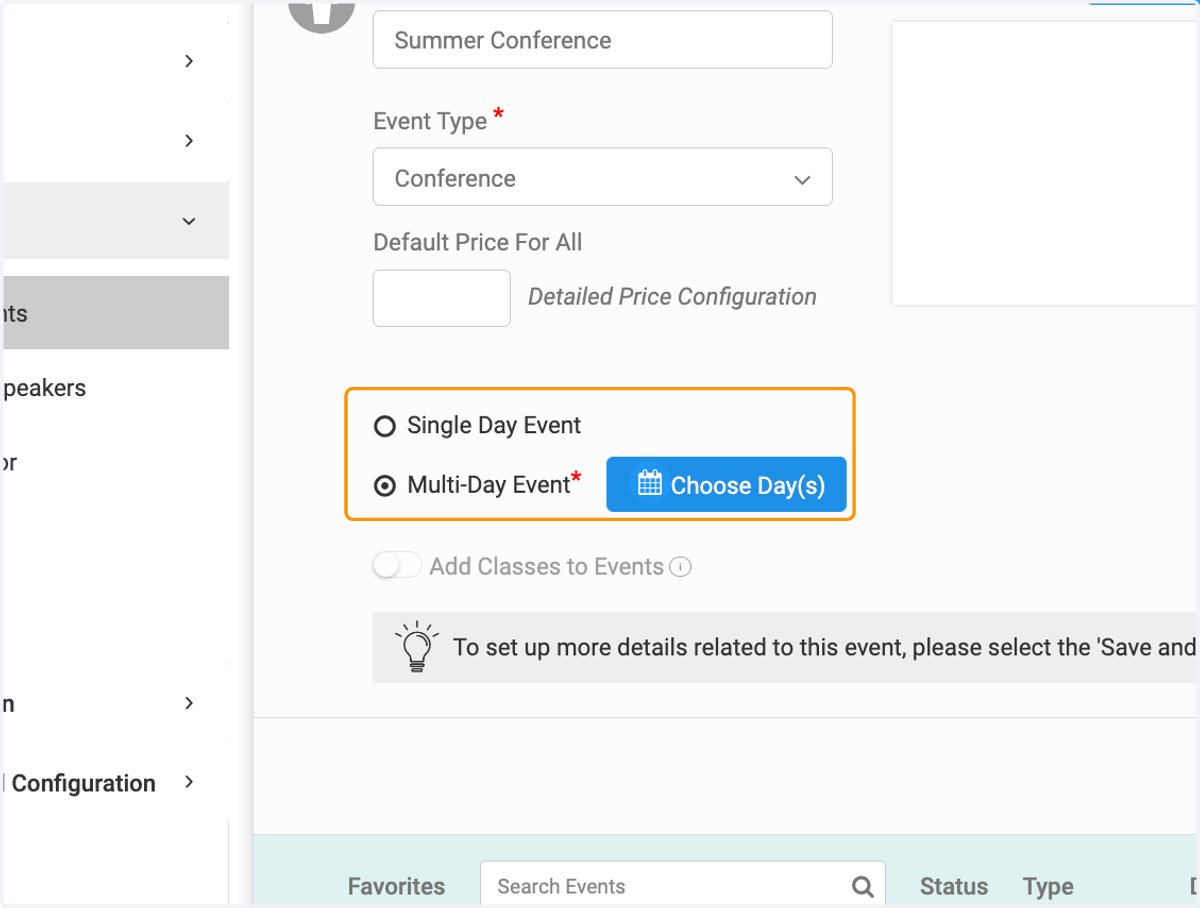This screenshot has width=1200, height=908.
Task: Expand the Configuration sidebar menu chevron
Action: (x=189, y=782)
